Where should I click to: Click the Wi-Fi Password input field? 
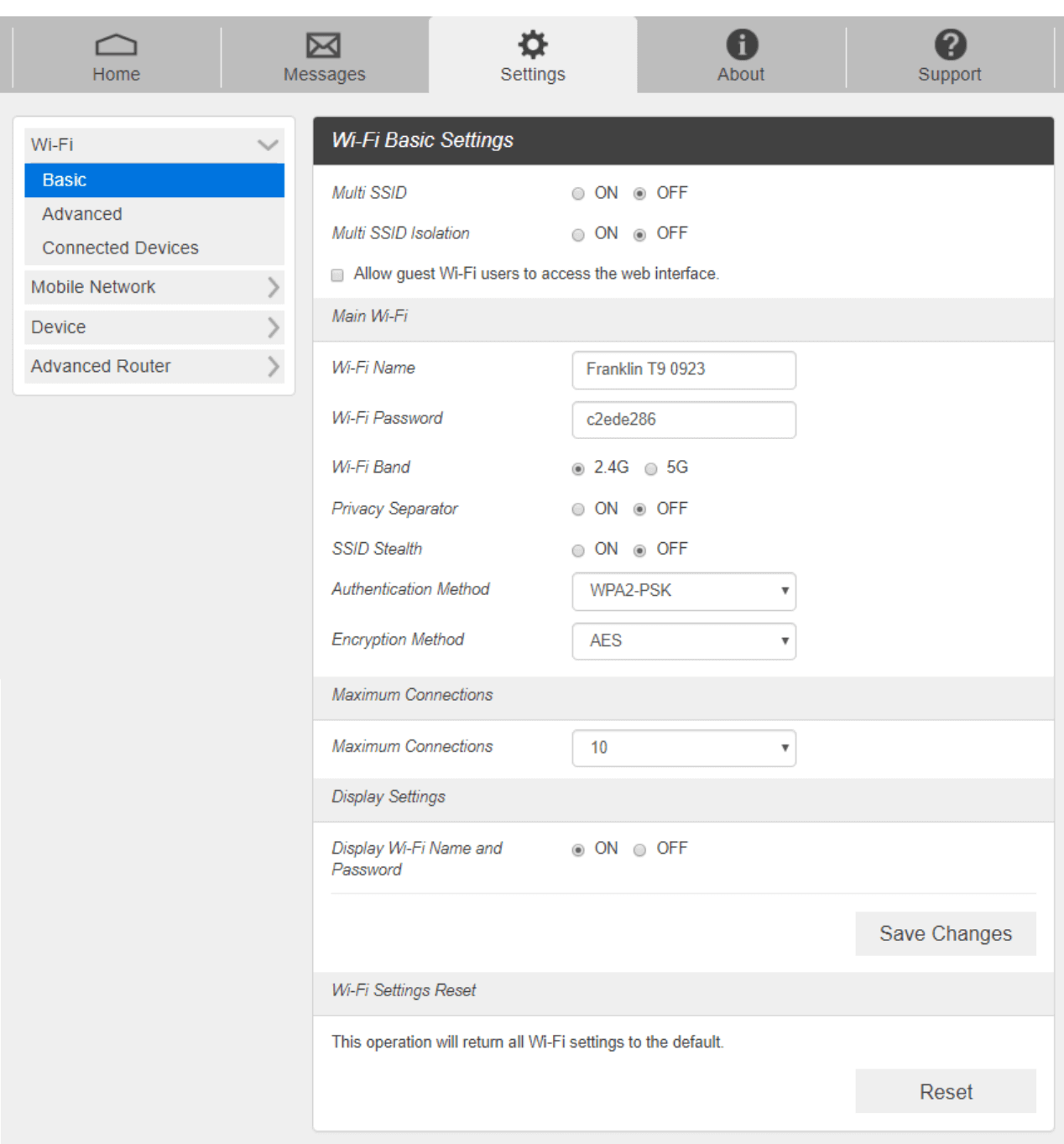[x=683, y=420]
